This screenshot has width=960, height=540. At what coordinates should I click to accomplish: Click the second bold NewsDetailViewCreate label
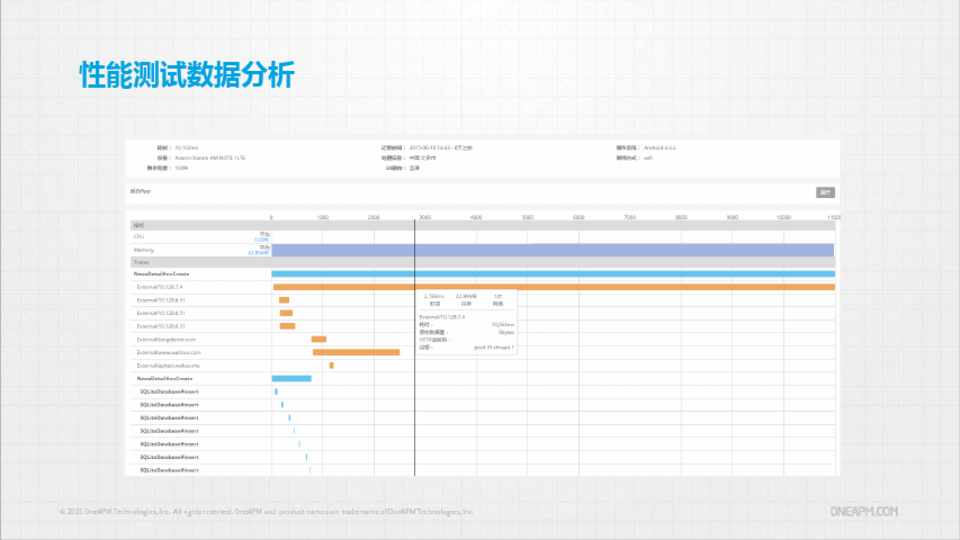click(x=162, y=378)
